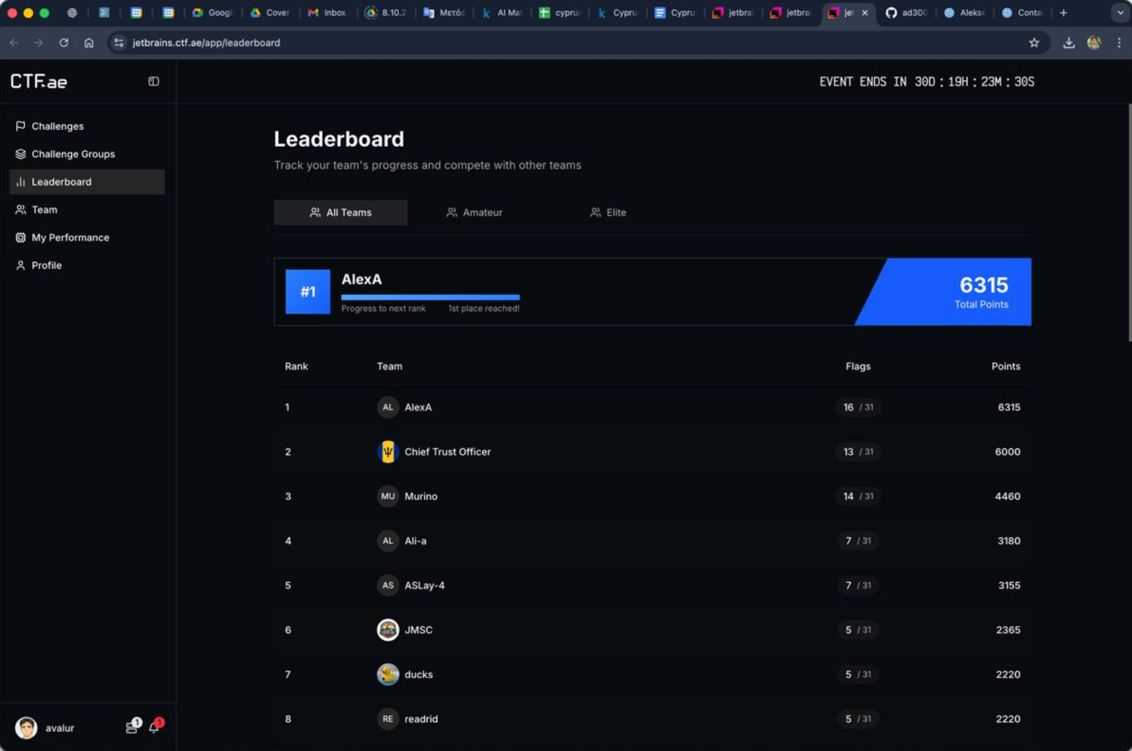Click the address bar URL field
1132x751 pixels.
[x=578, y=43]
